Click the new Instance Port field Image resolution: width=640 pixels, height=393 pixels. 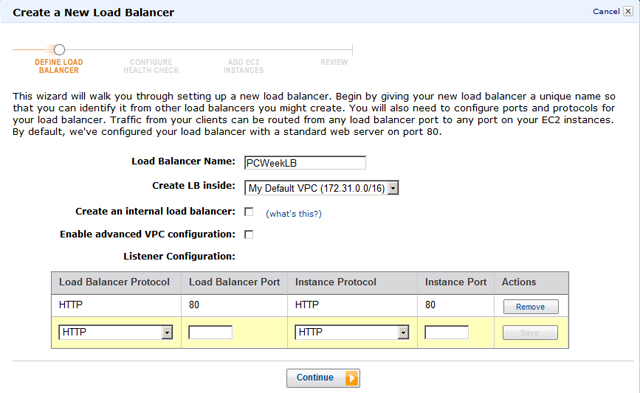point(447,332)
